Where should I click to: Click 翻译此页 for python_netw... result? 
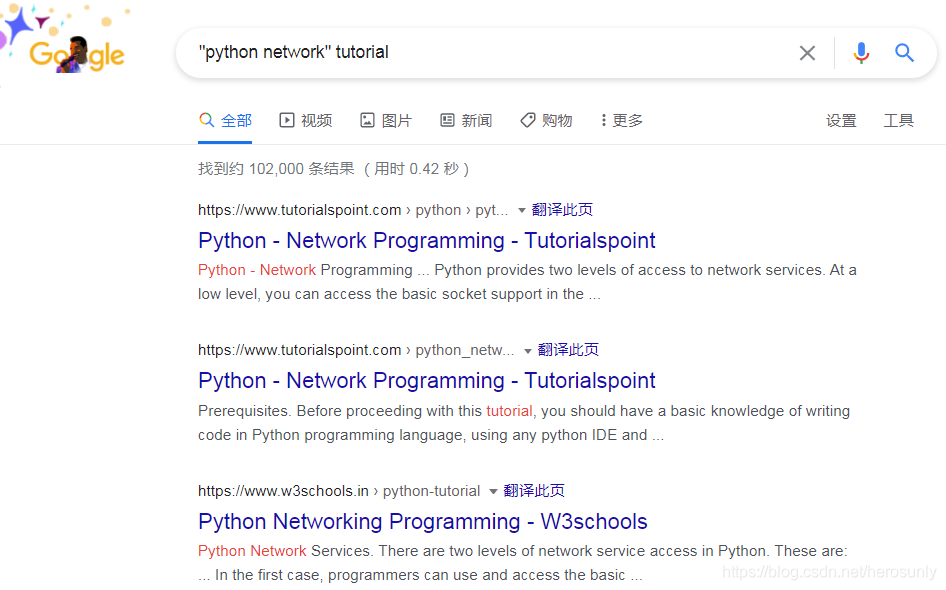[x=568, y=350]
